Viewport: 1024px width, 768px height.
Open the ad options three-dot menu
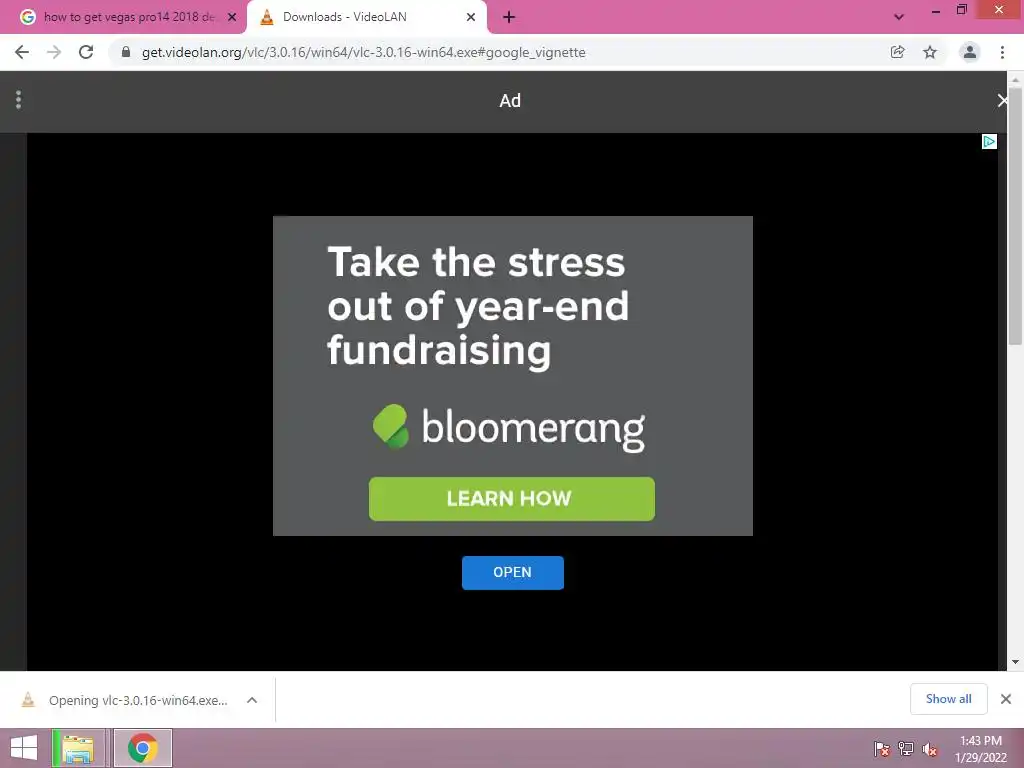[18, 100]
